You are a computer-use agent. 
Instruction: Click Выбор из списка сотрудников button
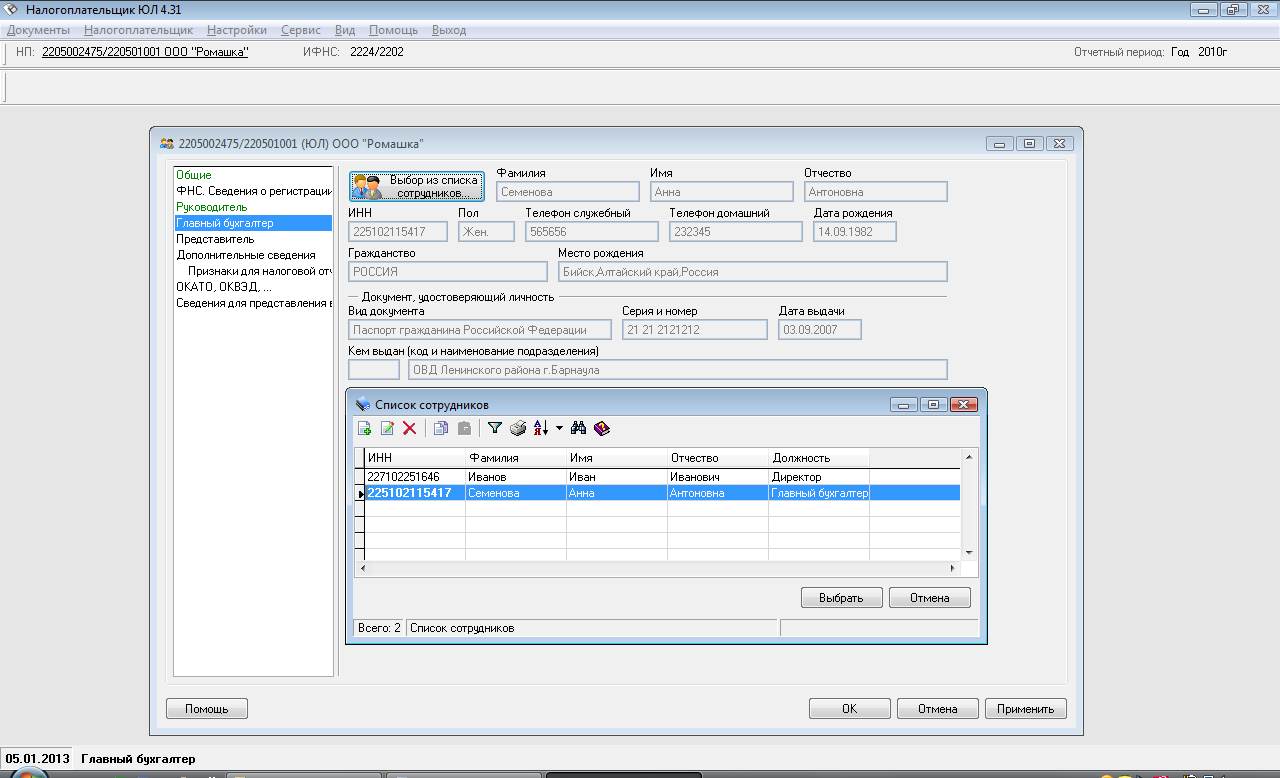tap(416, 186)
